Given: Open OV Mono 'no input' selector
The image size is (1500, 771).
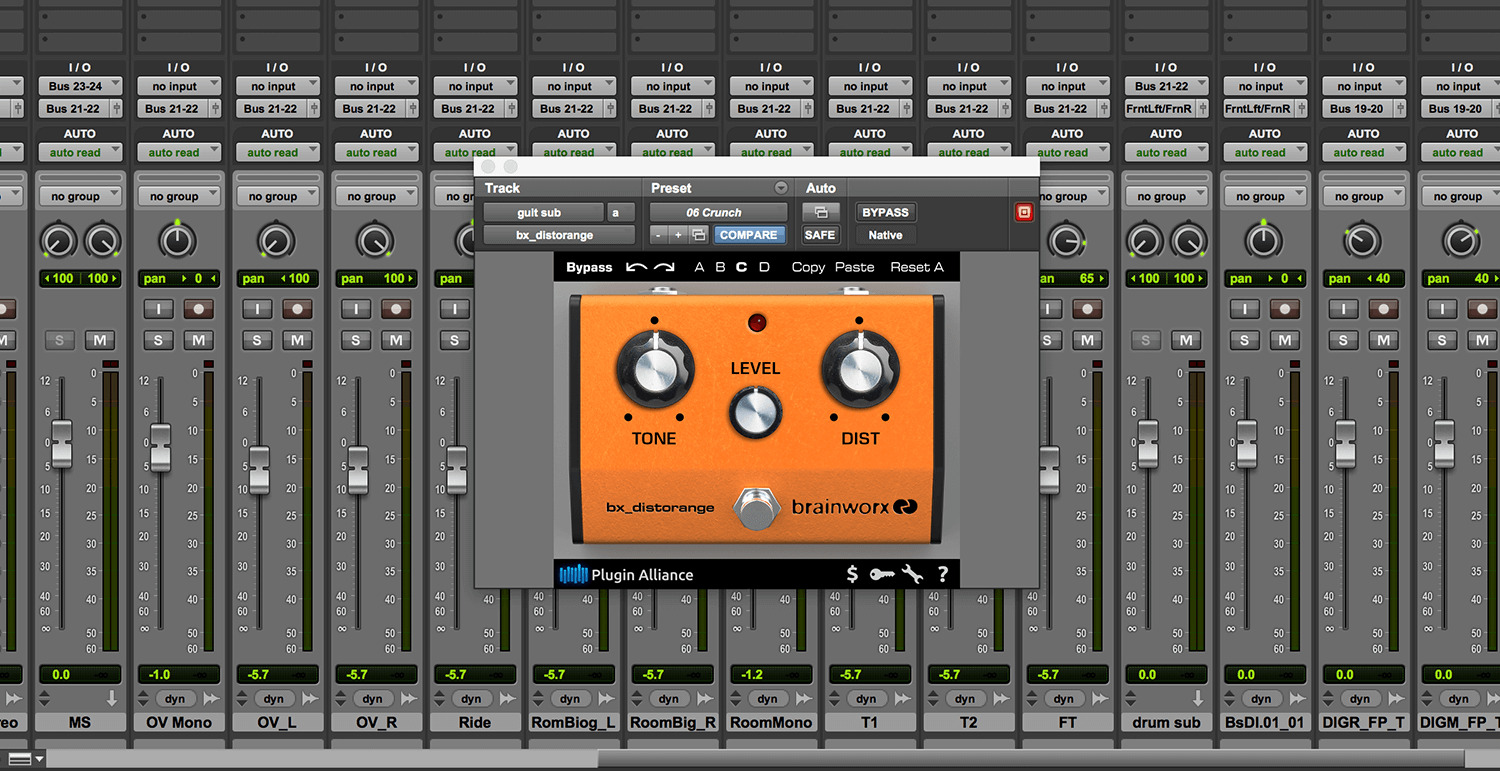Looking at the screenshot, I should 179,86.
